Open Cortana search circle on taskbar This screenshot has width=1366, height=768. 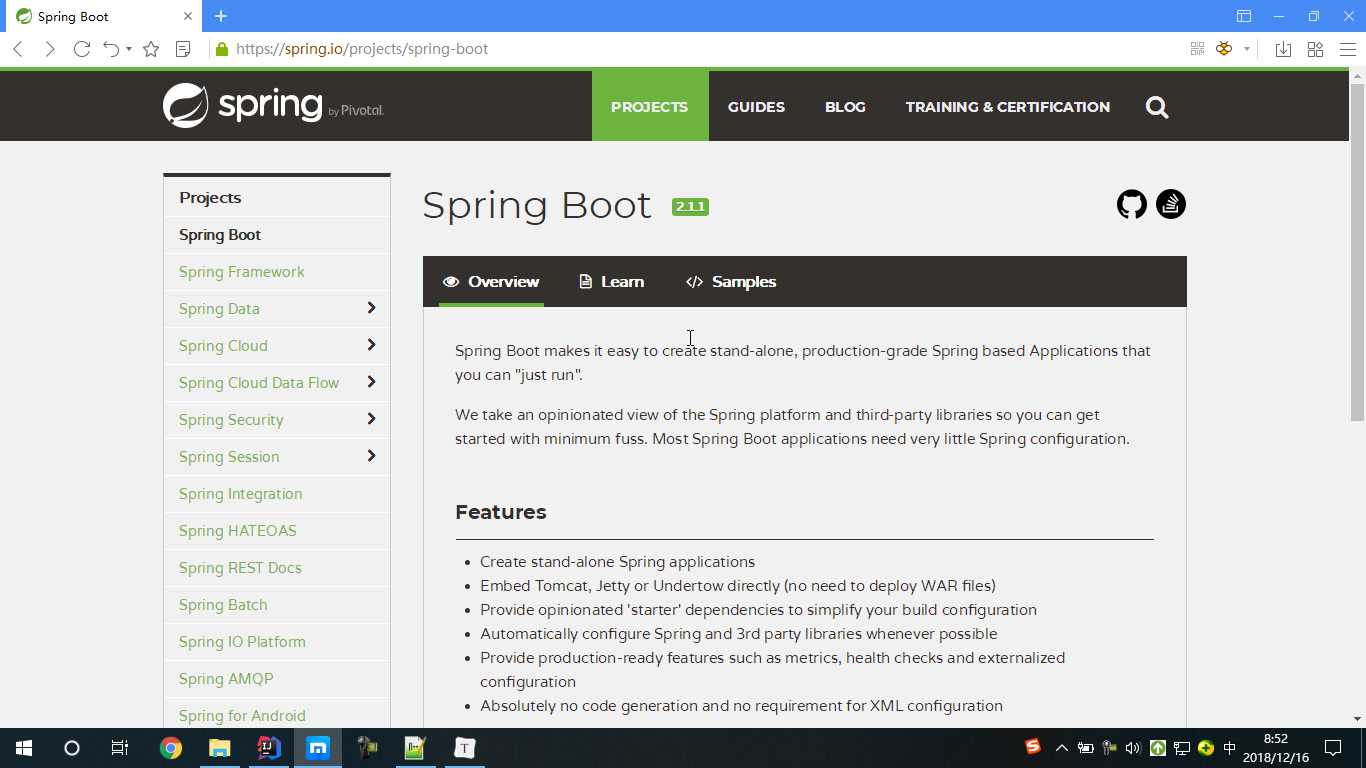click(x=71, y=748)
